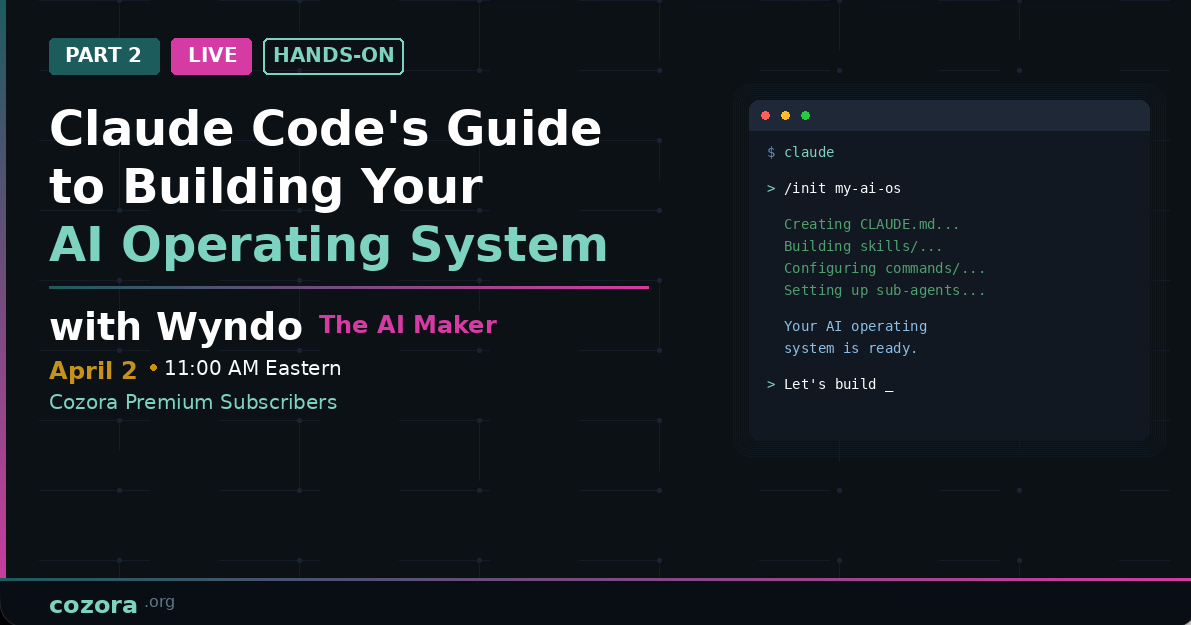This screenshot has width=1191, height=625.
Task: Click 'Setting up sub-agents...' output line
Action: click(885, 290)
